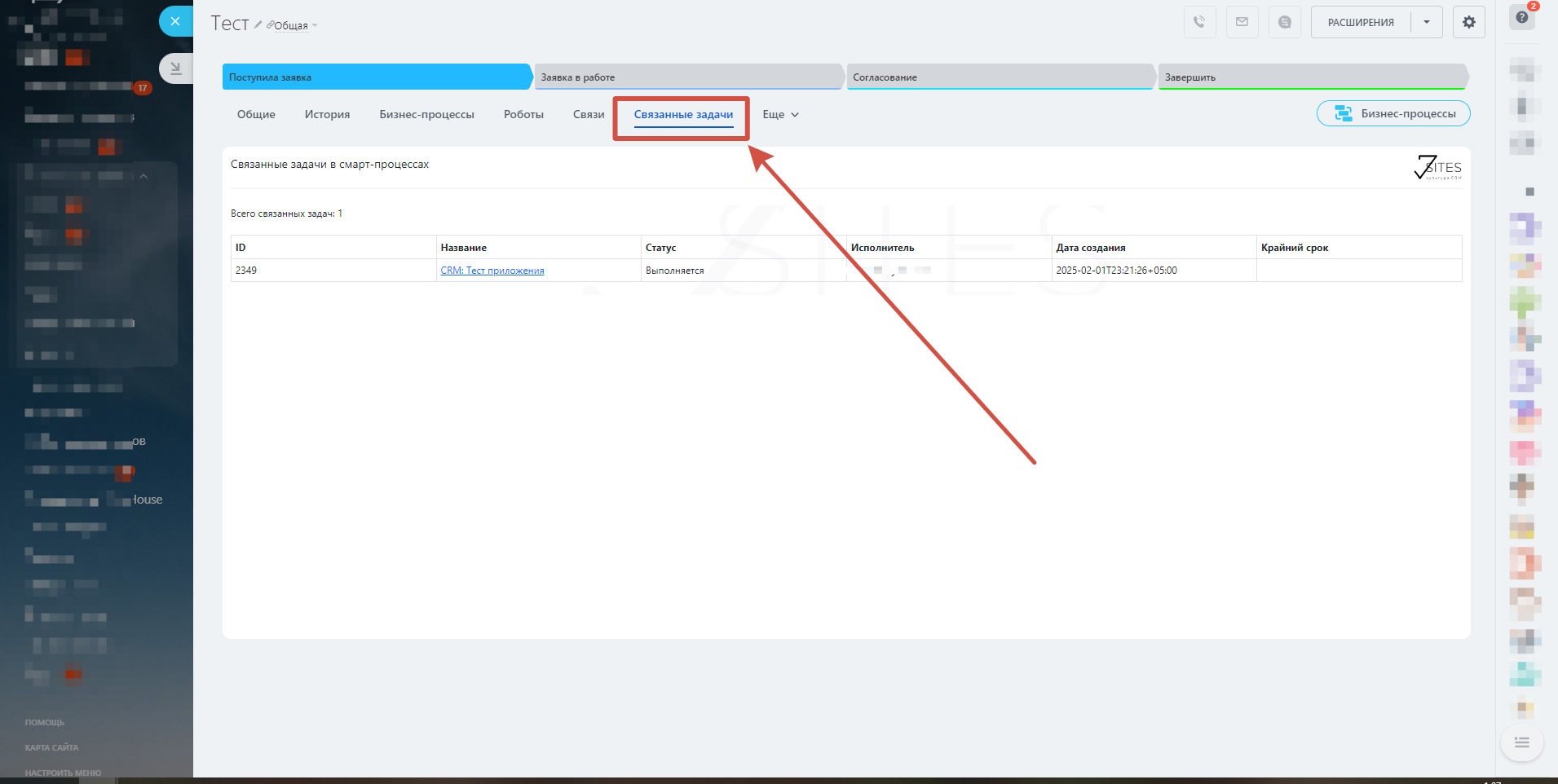Click the collapse arrow icon below close button
This screenshot has height=784, width=1558.
click(175, 68)
